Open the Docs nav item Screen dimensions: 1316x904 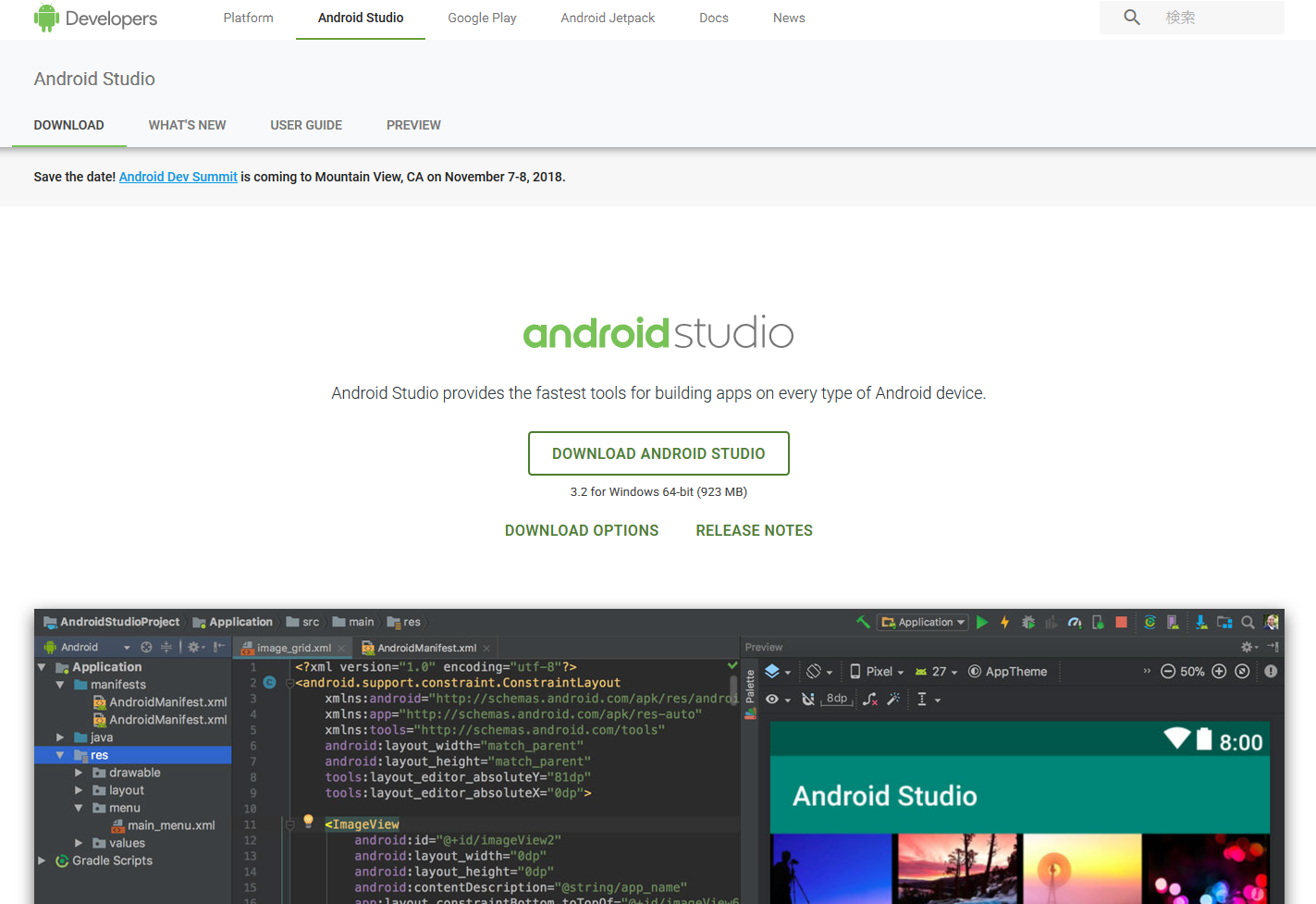coord(714,18)
